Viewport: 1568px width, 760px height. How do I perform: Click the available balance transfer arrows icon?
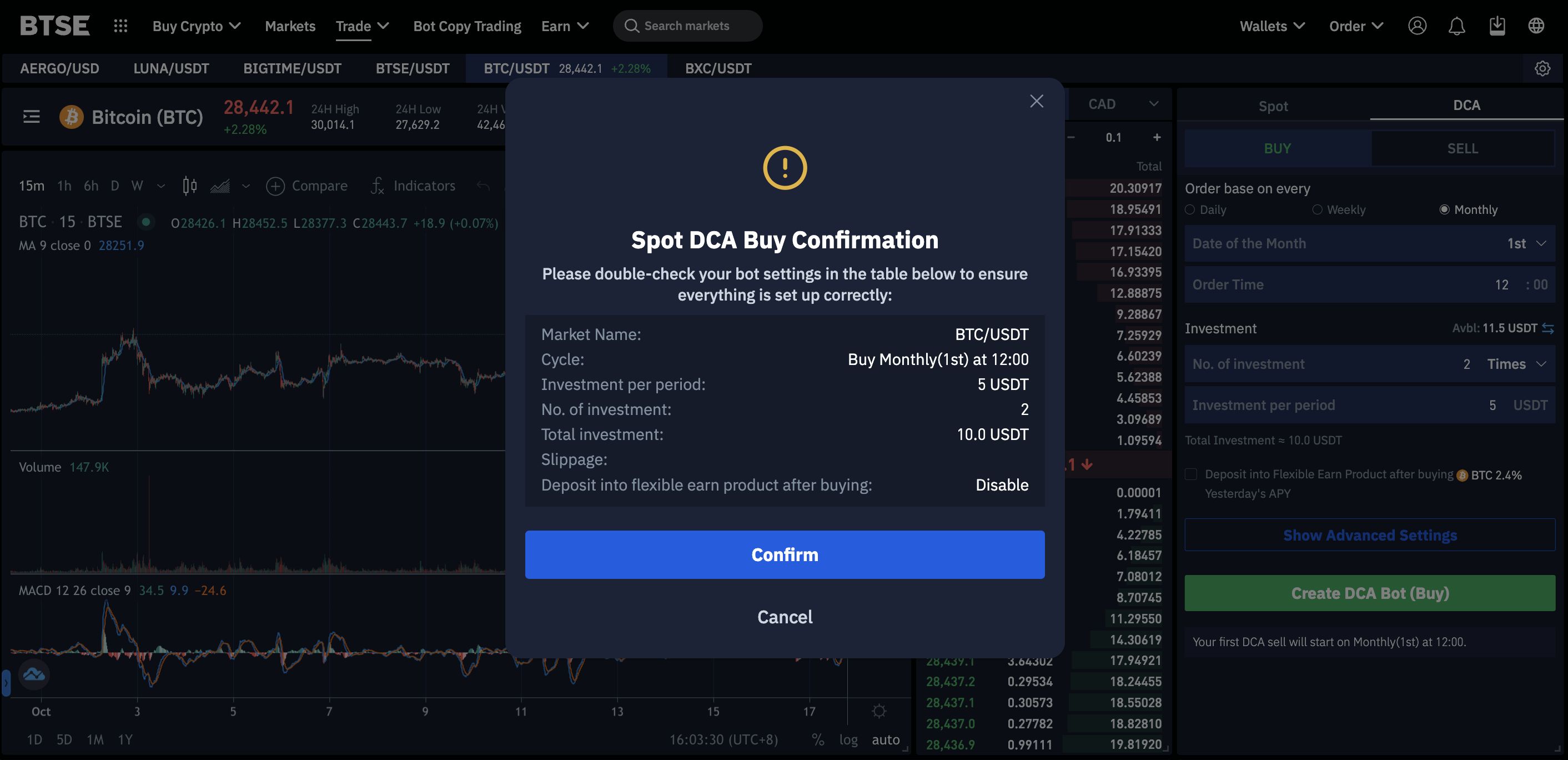1548,328
